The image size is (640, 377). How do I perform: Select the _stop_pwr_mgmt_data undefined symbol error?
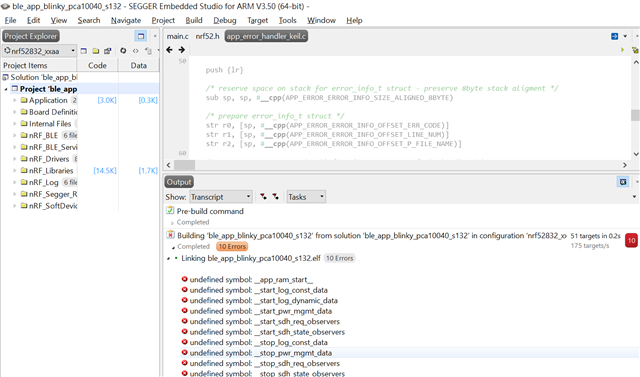click(x=409, y=353)
